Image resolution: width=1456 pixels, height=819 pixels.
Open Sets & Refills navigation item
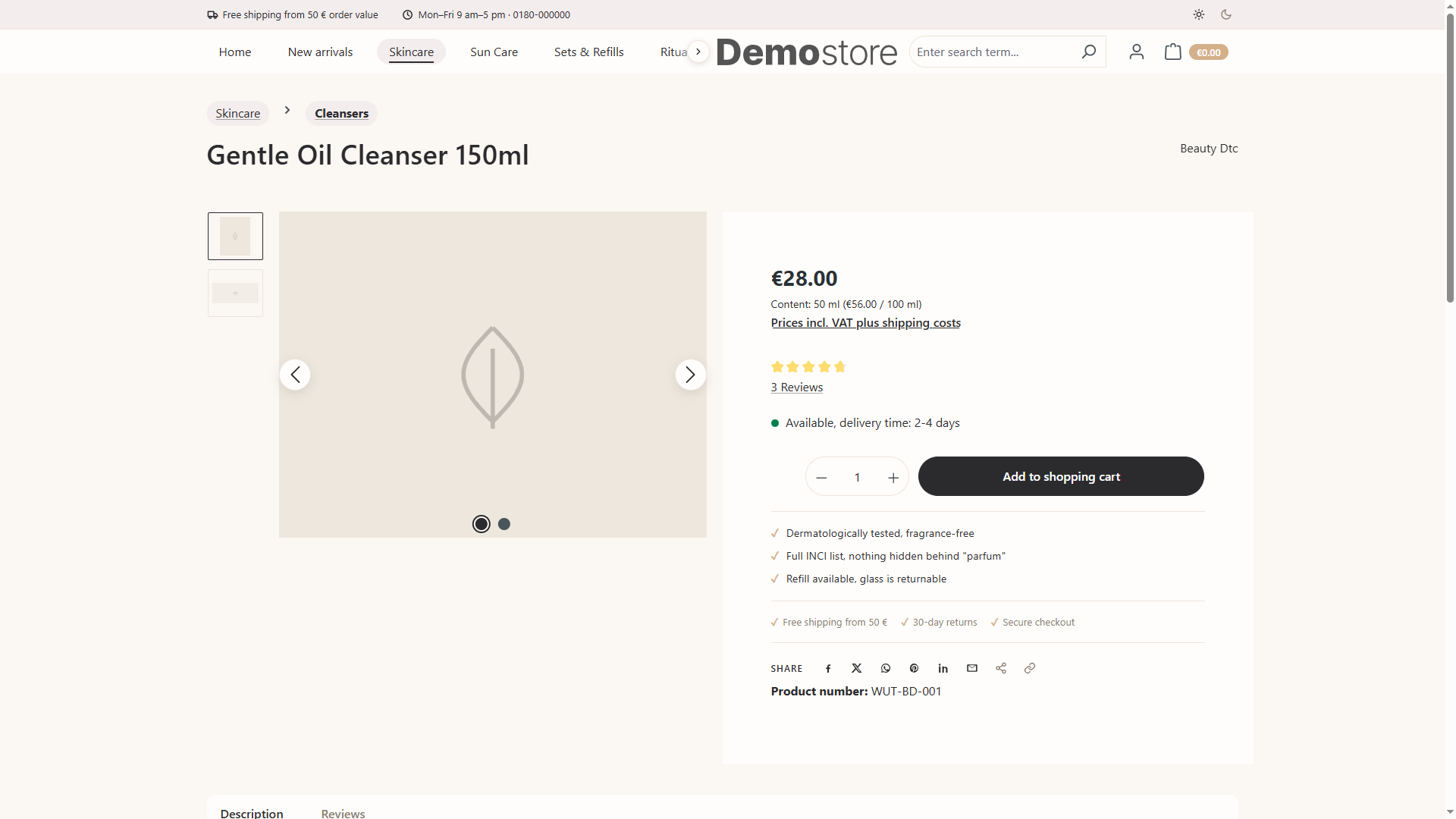(x=588, y=52)
